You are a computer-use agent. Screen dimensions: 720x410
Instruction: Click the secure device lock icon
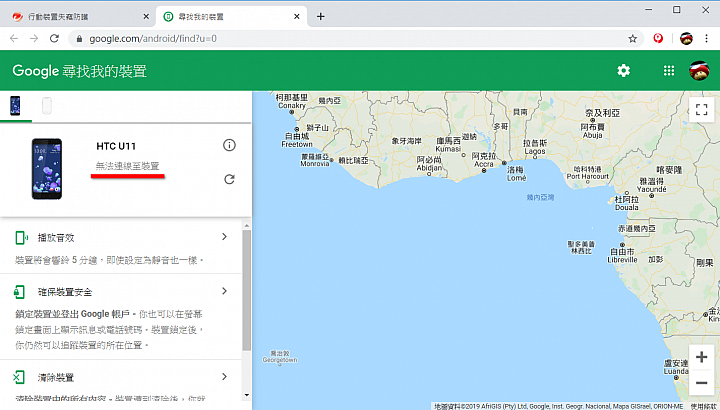pos(19,292)
